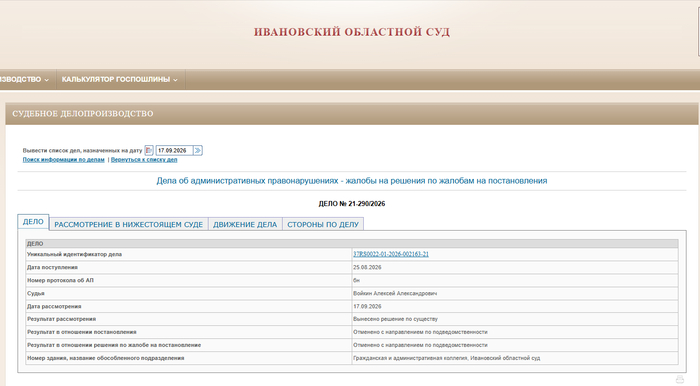
Task: Expand the partially visible ...зводство menu
Action: [x=25, y=79]
